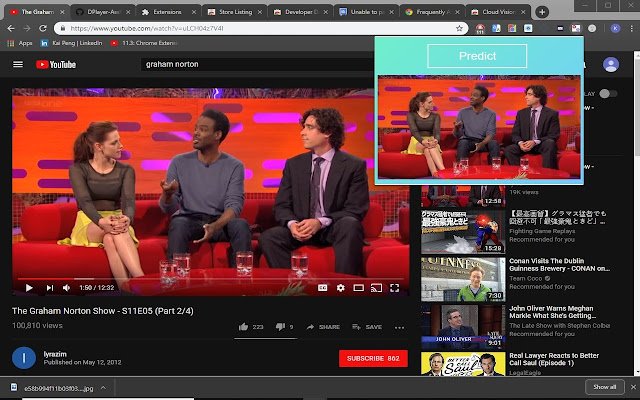Open the Apps bookmark shortcut
640x400 pixels.
(x=20, y=43)
